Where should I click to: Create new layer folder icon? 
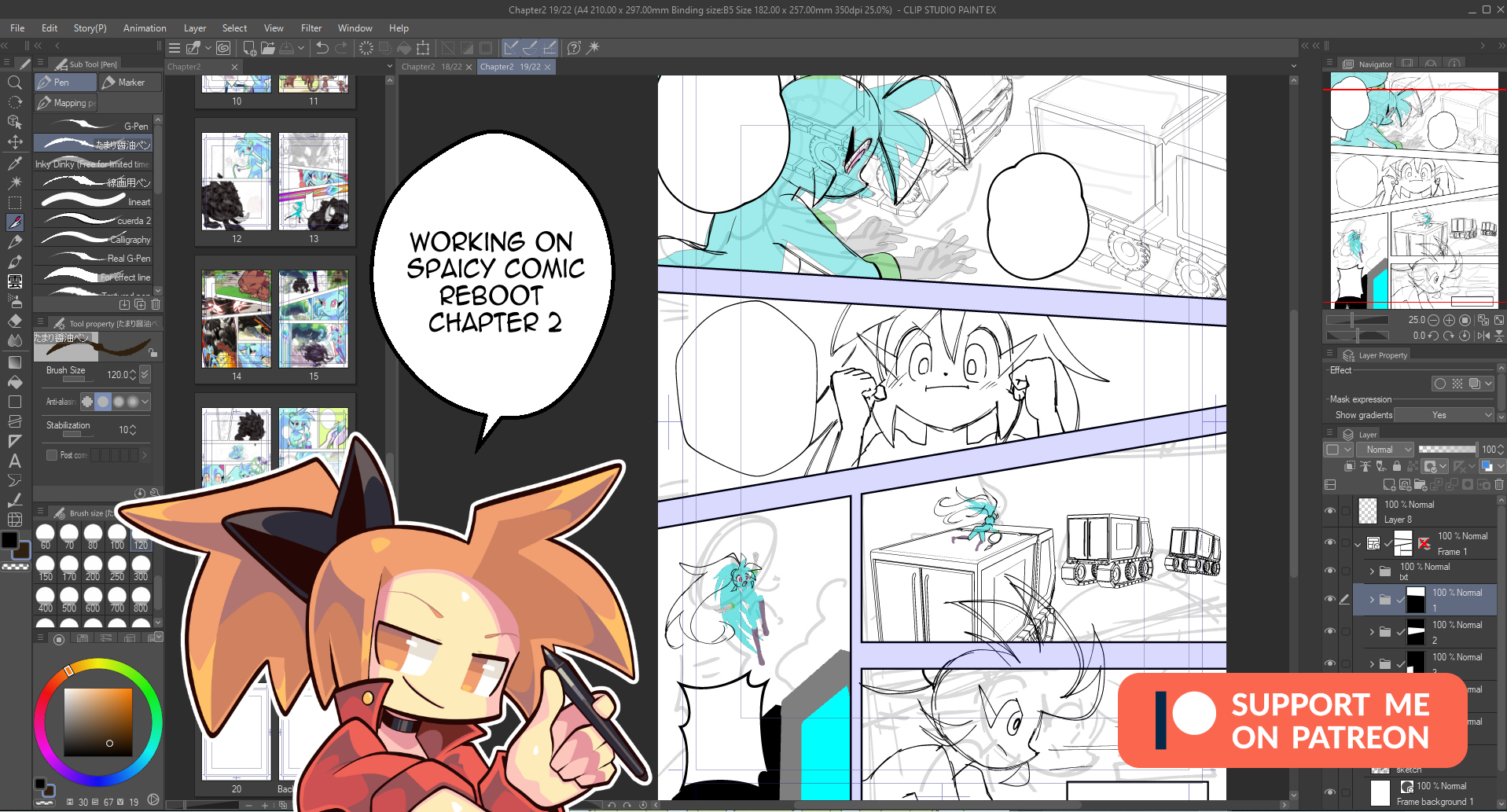1421,485
